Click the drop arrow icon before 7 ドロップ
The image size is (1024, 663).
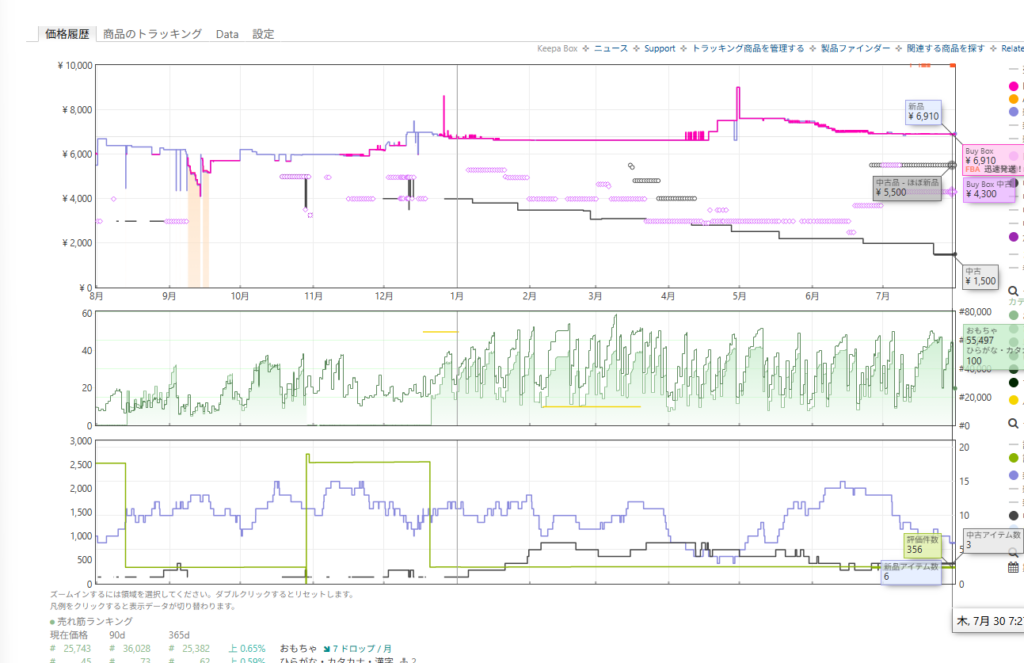(x=327, y=649)
